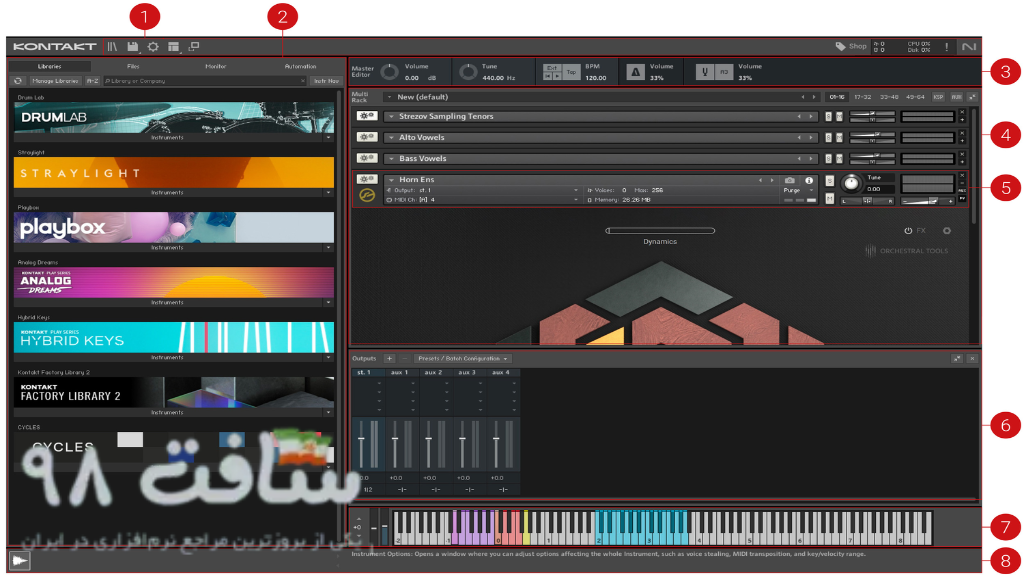Screen dimensions: 1024x576
Task: Expand the Alto Vowels name dropdown
Action: pos(391,137)
